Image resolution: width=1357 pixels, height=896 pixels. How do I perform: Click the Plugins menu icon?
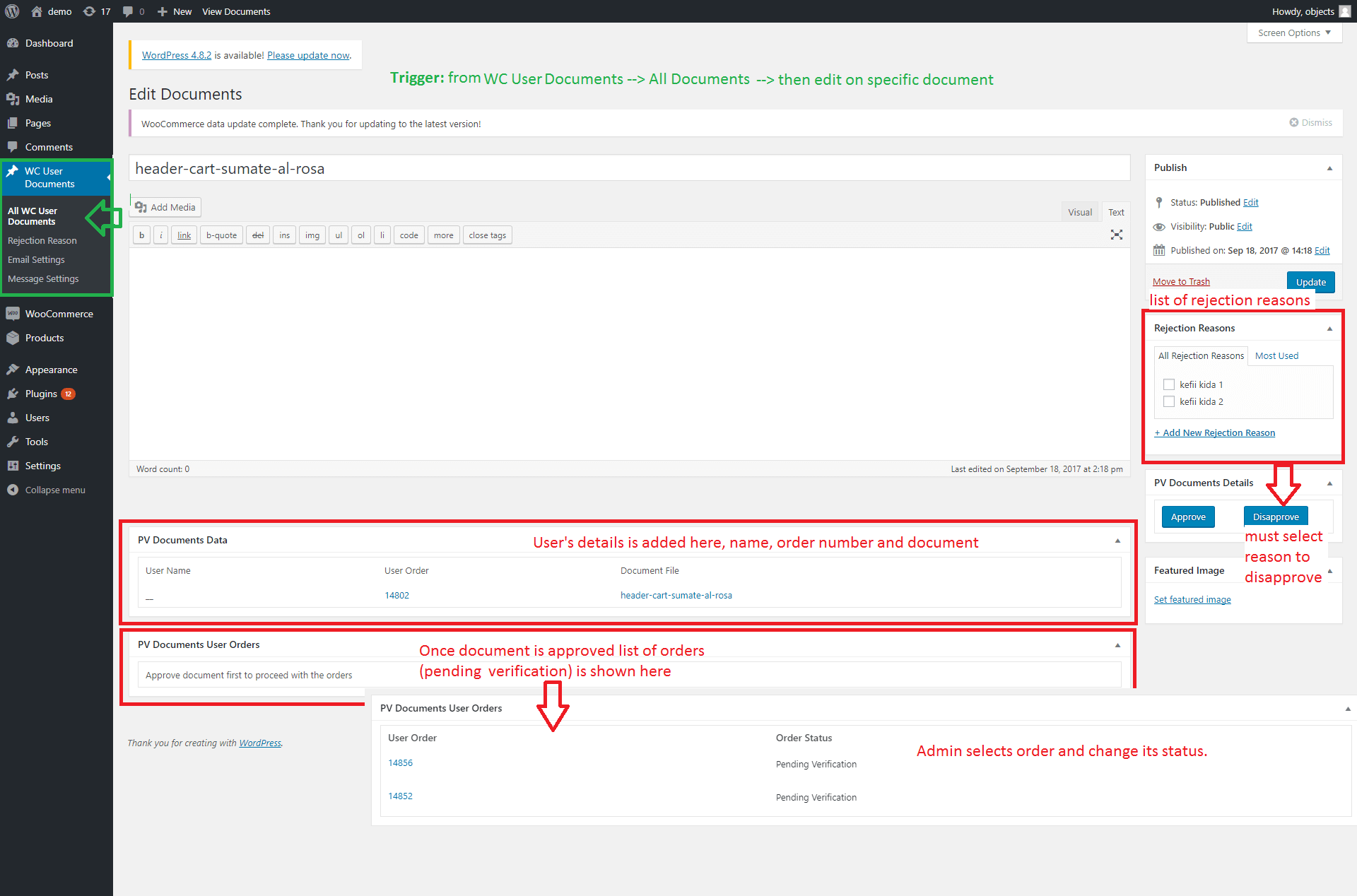(13, 394)
